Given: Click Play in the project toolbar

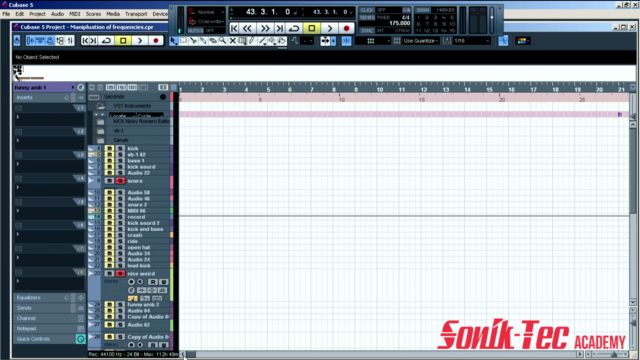Looking at the screenshot, I should click(x=140, y=40).
